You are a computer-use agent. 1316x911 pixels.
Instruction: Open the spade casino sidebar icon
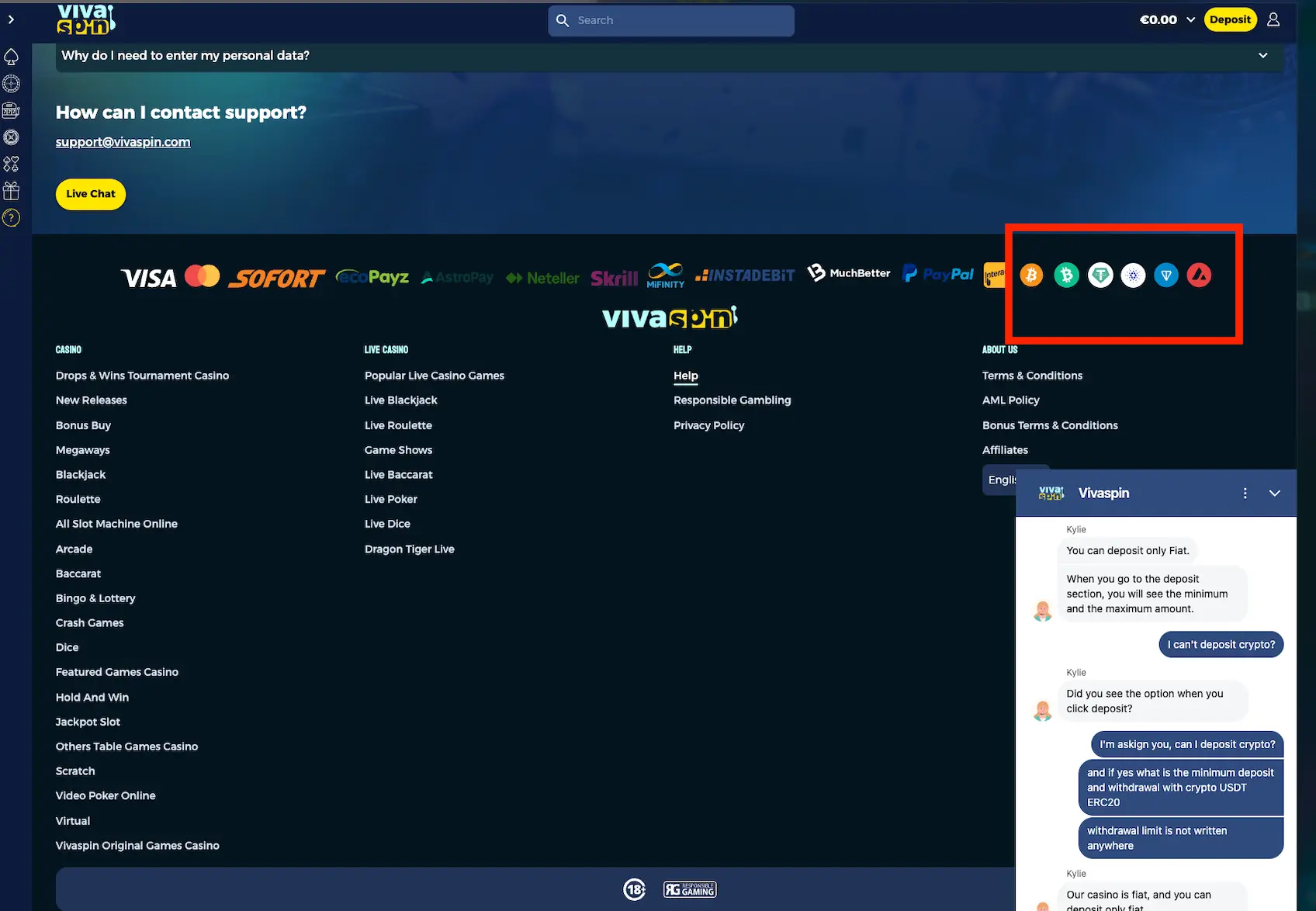(x=11, y=57)
